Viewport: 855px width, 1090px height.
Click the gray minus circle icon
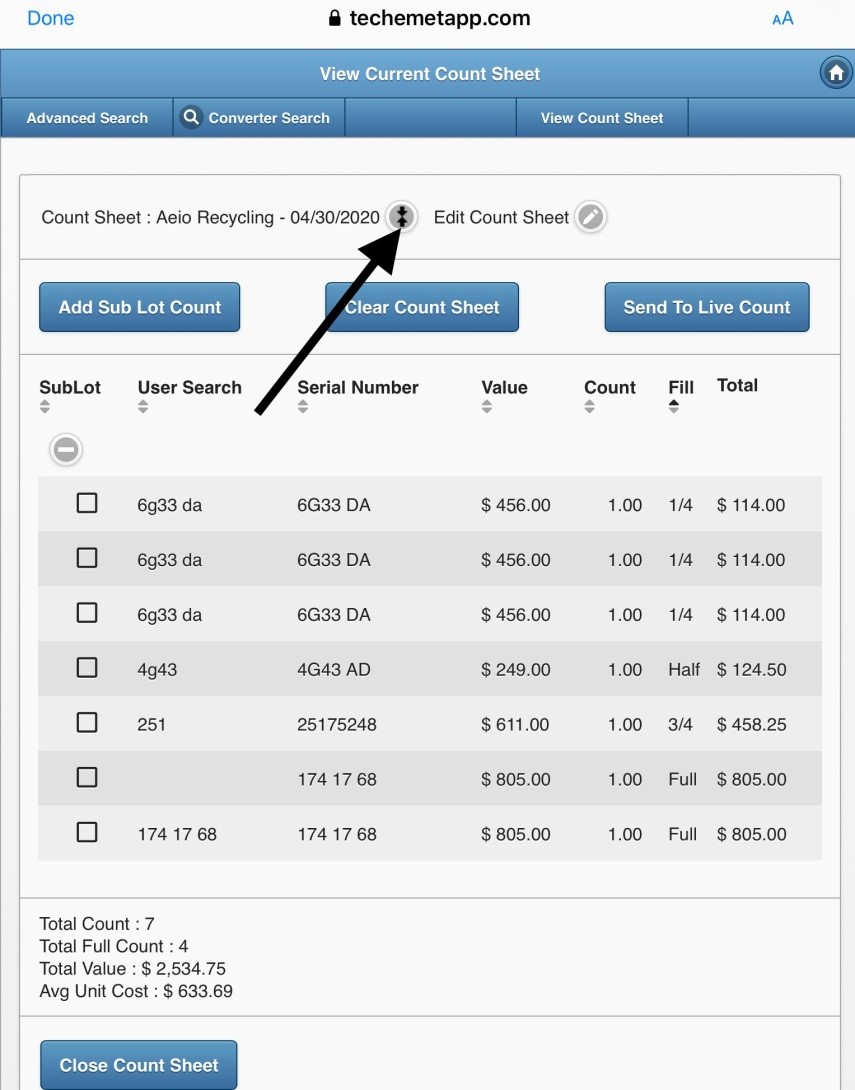point(66,450)
